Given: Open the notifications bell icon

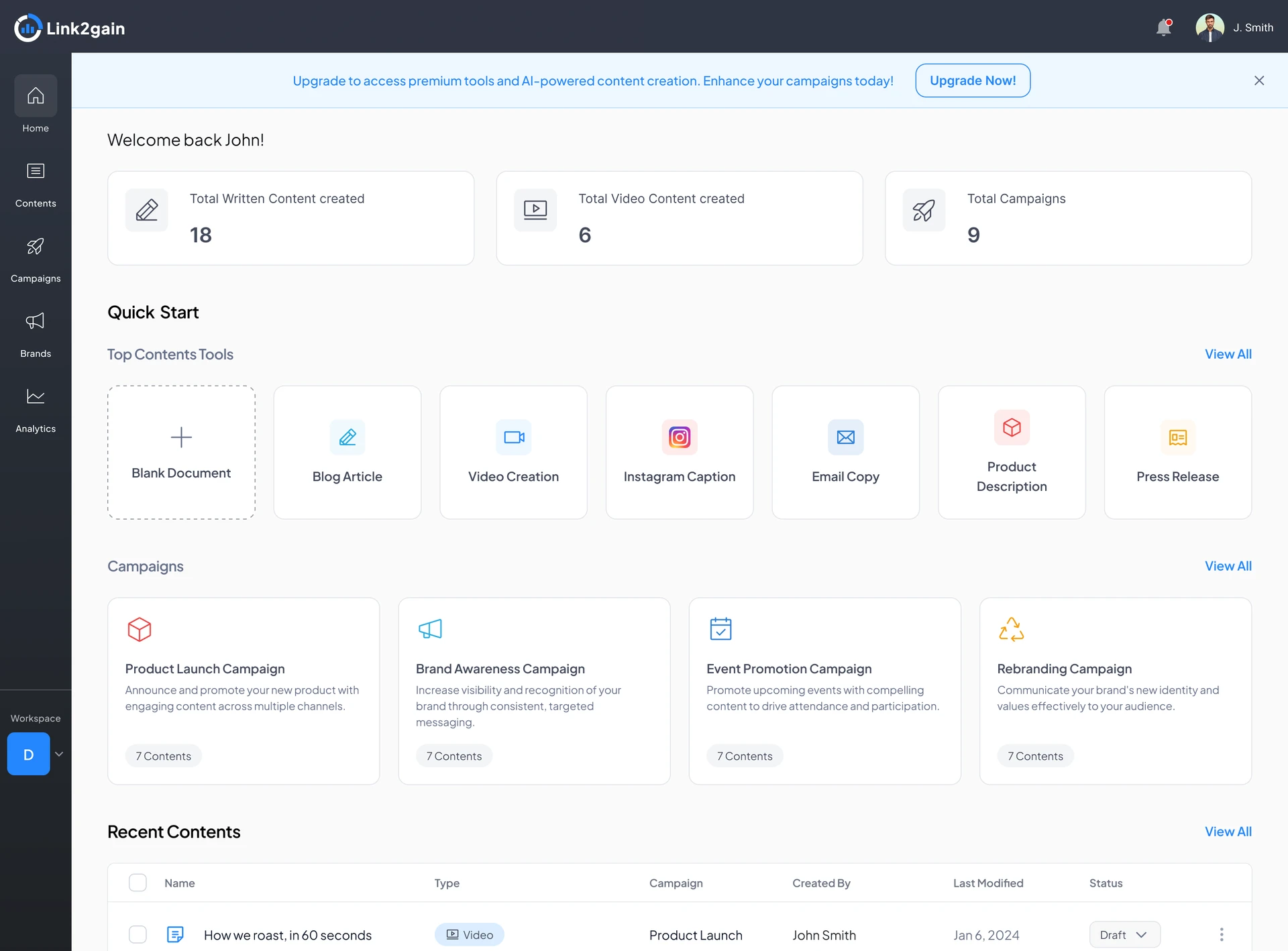Looking at the screenshot, I should (x=1164, y=27).
